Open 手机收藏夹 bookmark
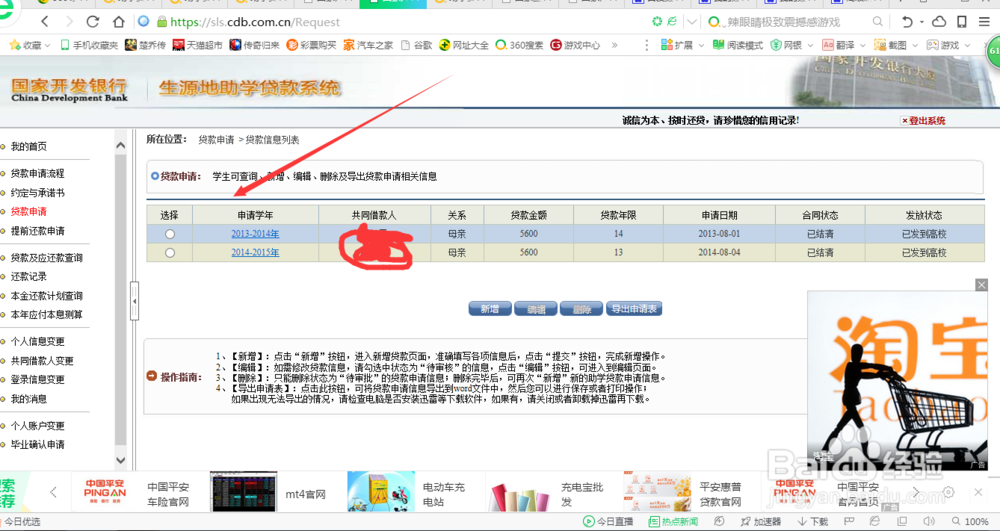This screenshot has height=531, width=1000. (x=89, y=45)
